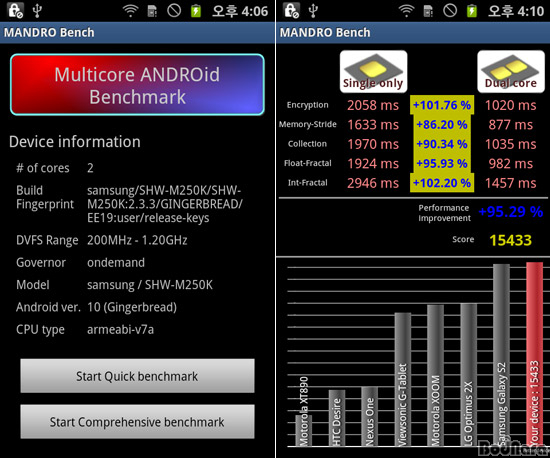
Task: Tap the Governor value ondemand
Action: (116, 263)
